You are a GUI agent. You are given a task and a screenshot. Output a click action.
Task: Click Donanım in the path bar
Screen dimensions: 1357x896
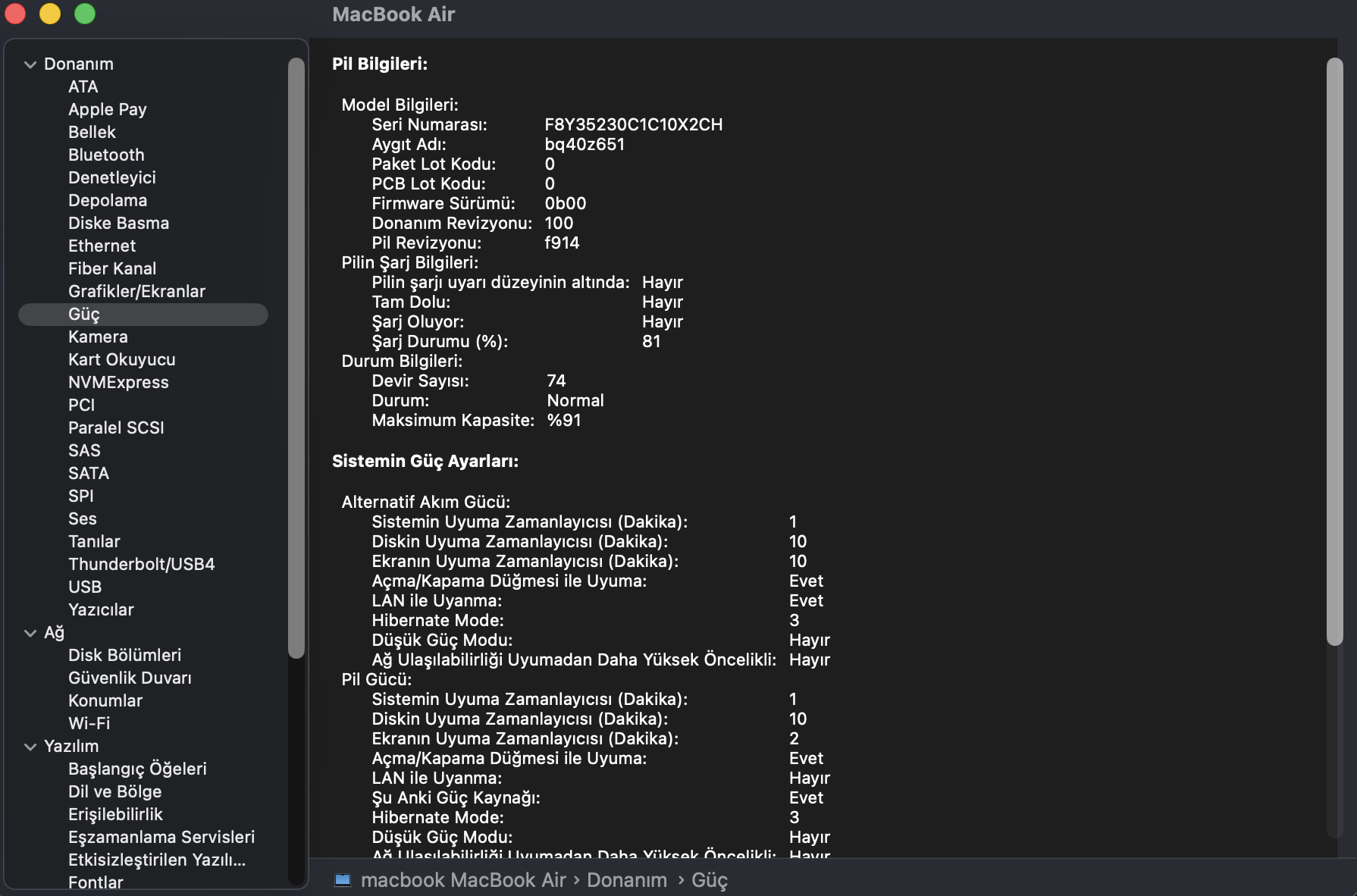click(627, 880)
